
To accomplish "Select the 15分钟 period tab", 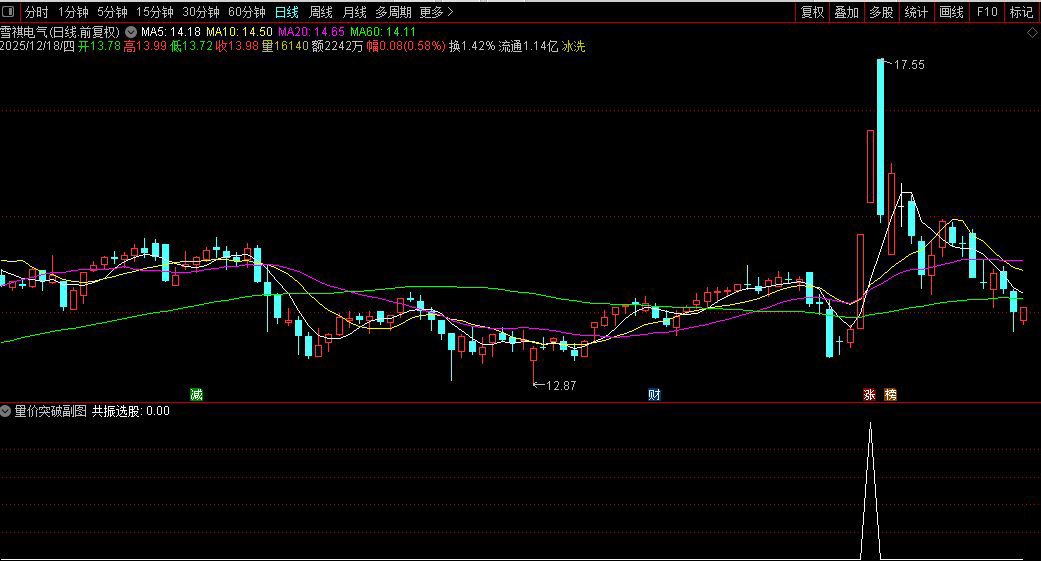I will click(x=155, y=12).
